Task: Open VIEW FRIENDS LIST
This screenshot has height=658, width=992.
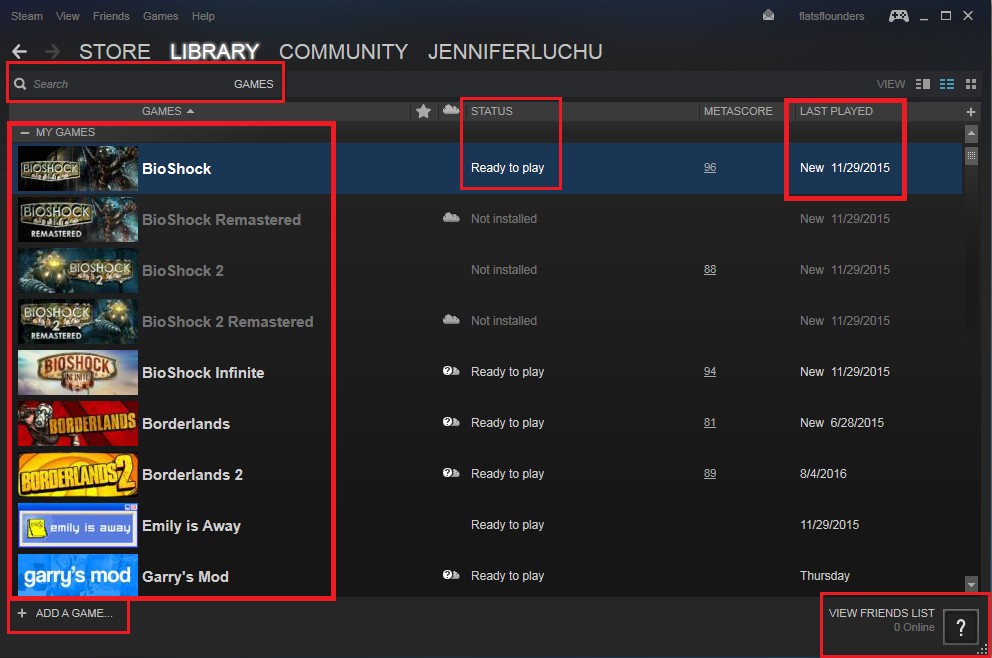Action: [x=881, y=613]
